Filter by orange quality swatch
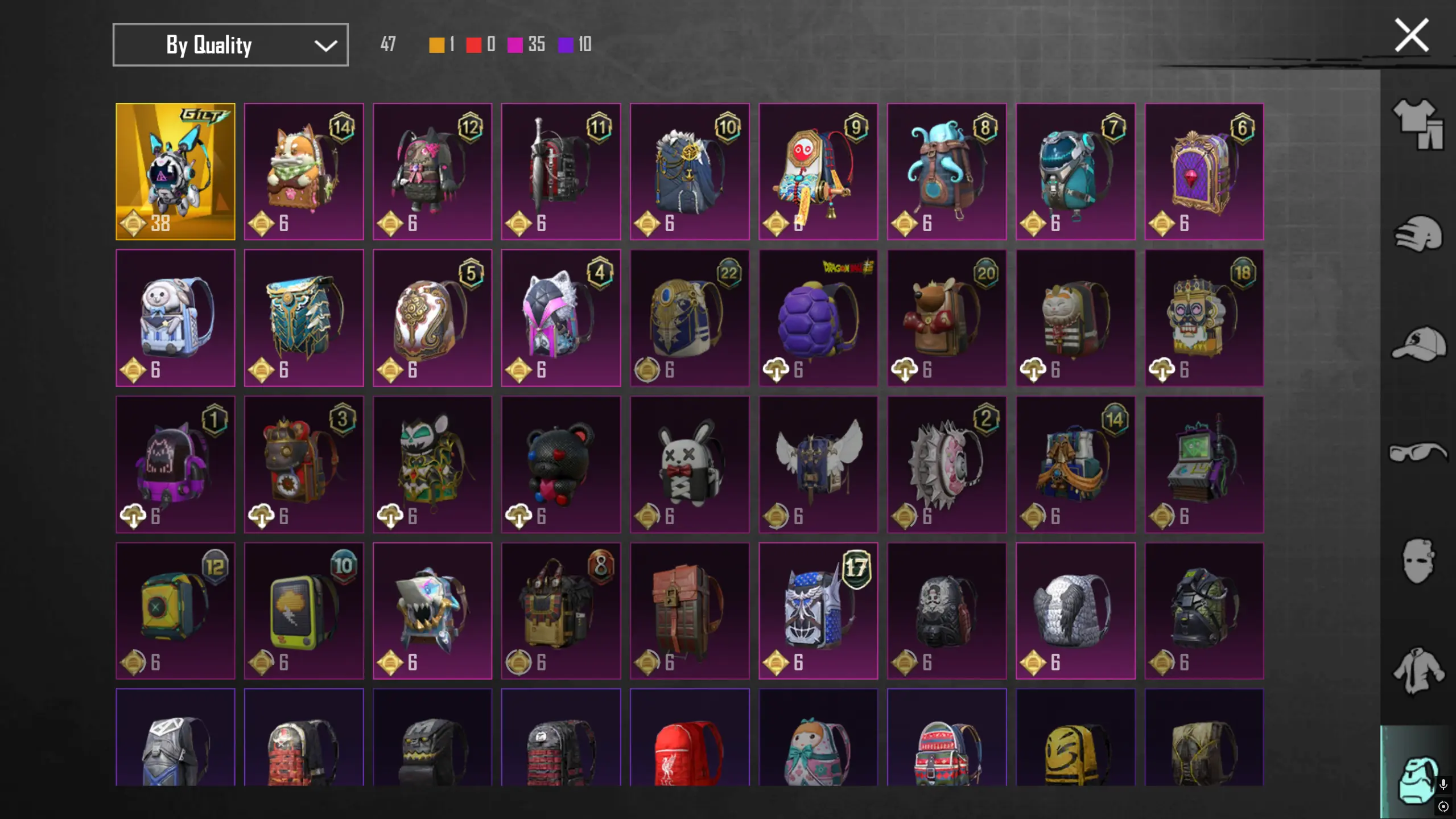This screenshot has height=819, width=1456. coord(436,45)
